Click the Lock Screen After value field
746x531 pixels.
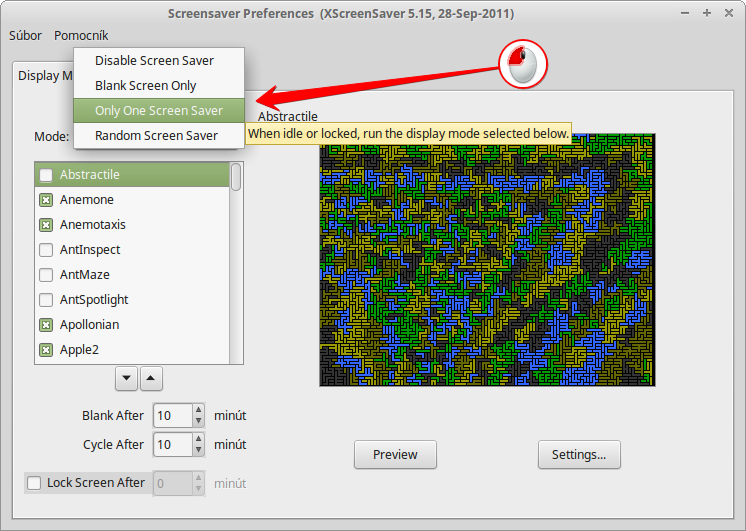pyautogui.click(x=173, y=483)
